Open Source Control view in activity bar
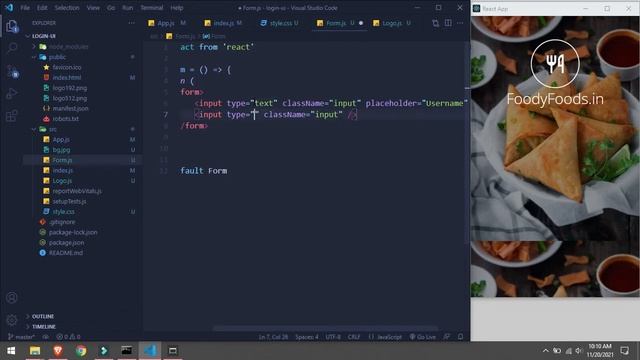The width and height of the screenshot is (640, 360). coord(12,72)
